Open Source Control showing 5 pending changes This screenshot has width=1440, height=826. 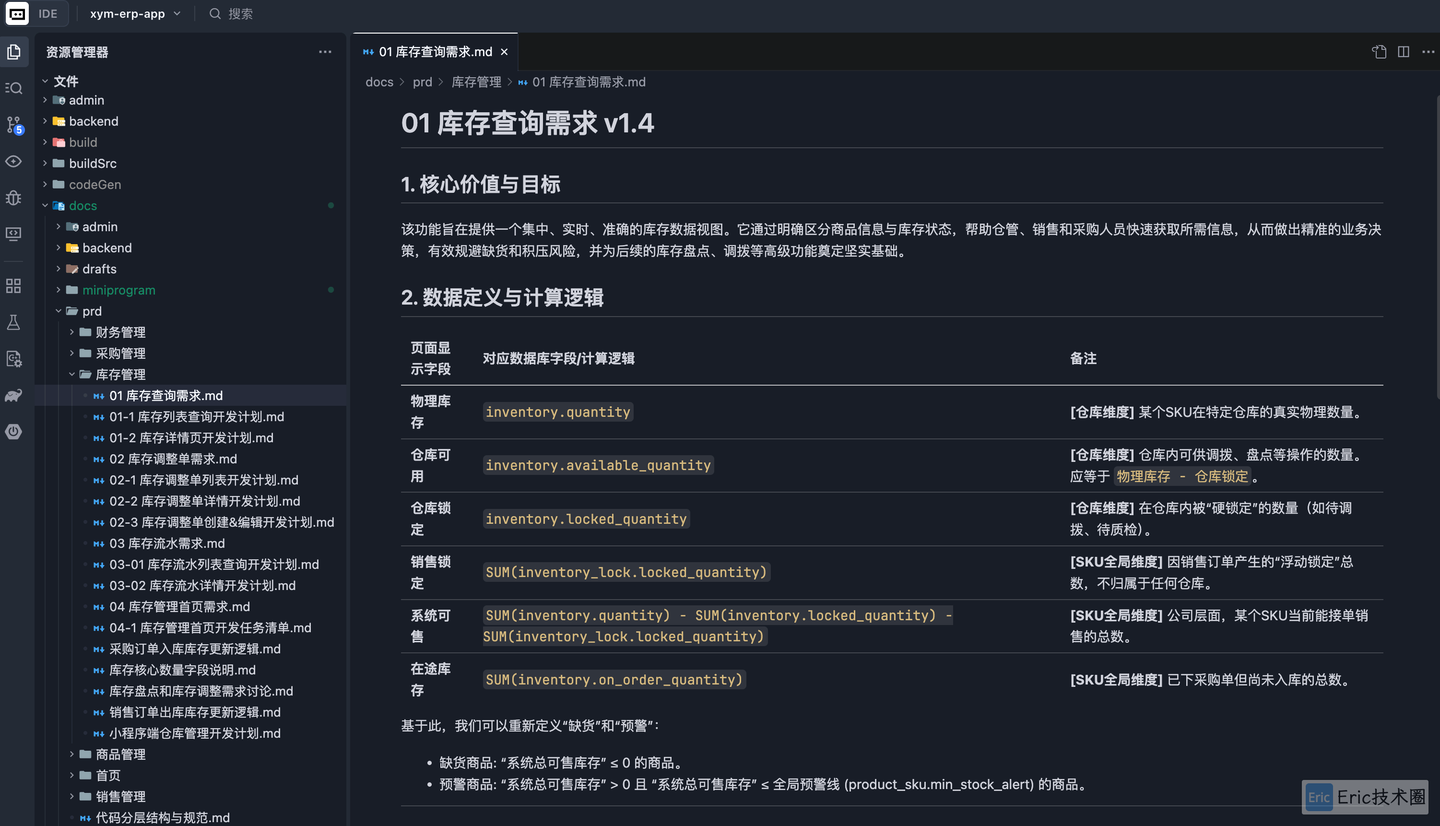pyautogui.click(x=14, y=124)
